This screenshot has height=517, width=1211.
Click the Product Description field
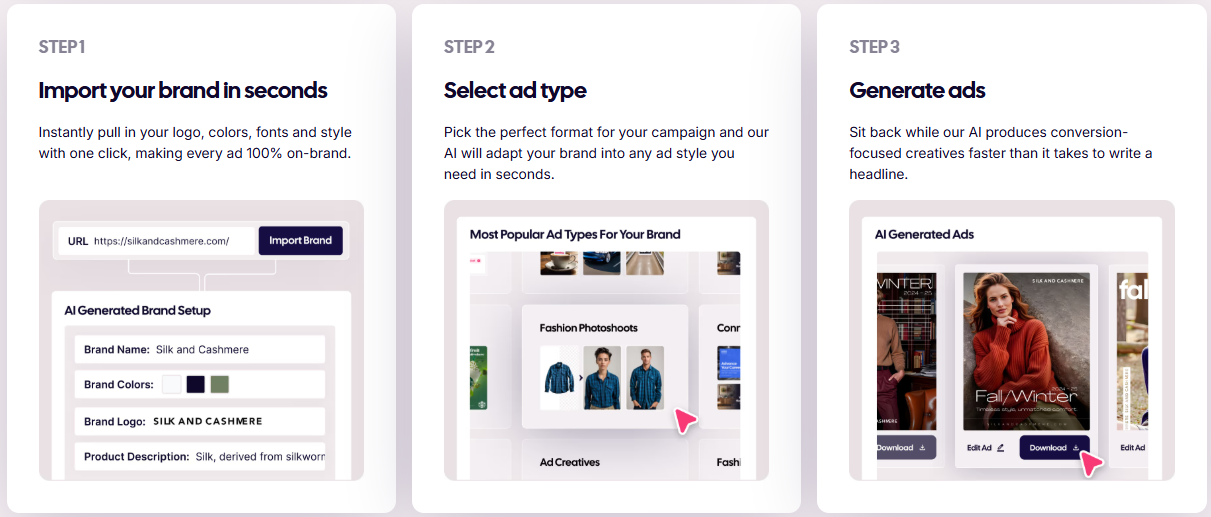200,457
